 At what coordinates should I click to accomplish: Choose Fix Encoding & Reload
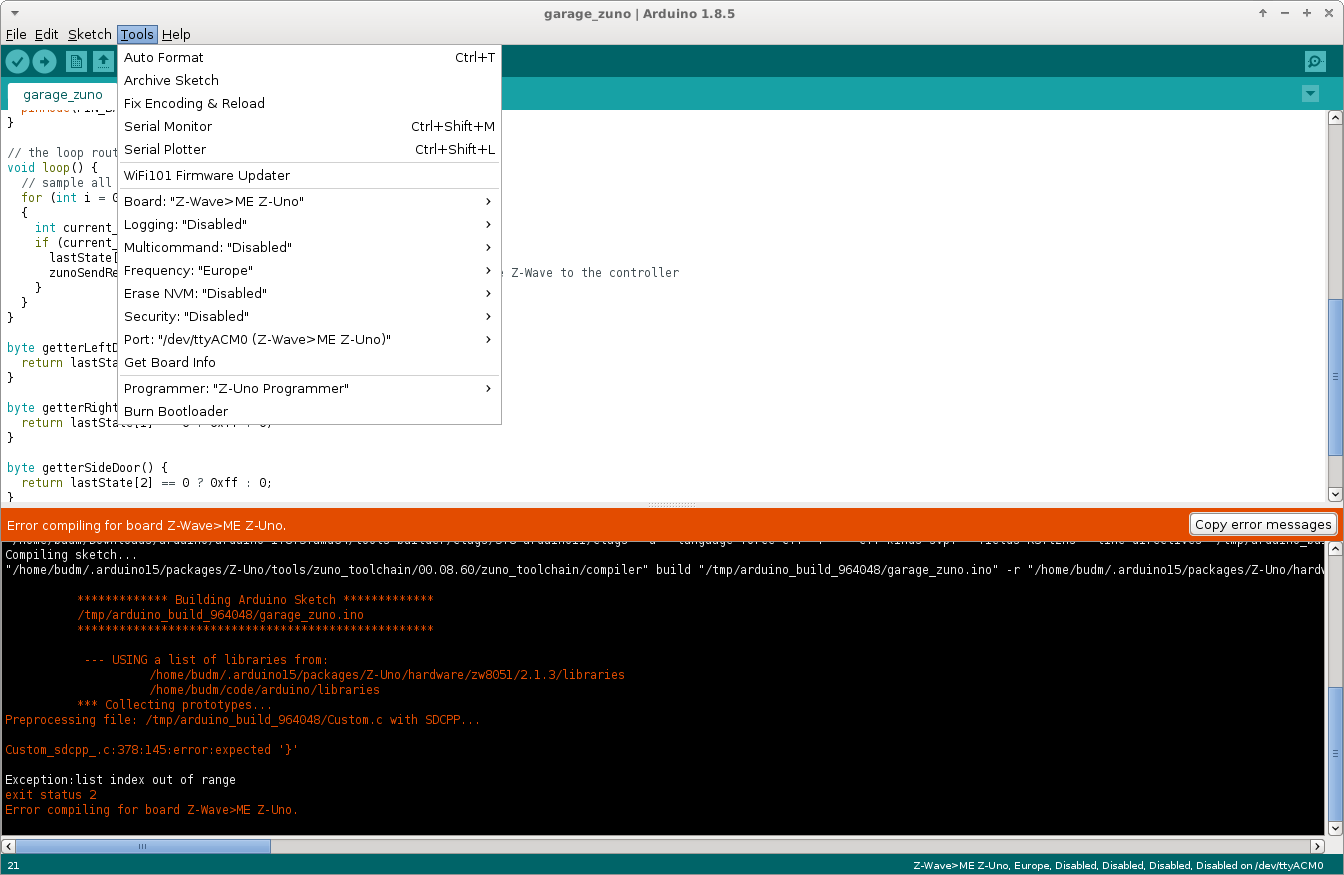309,103
